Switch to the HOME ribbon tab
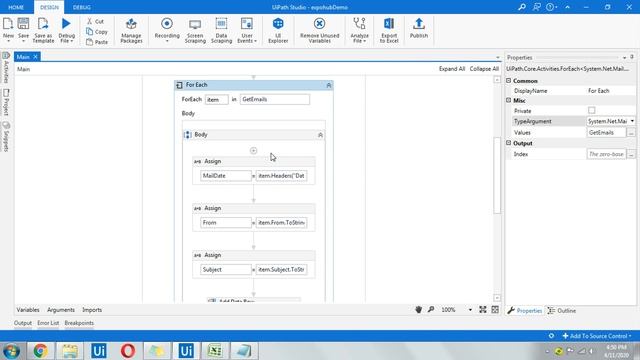 (x=16, y=7)
